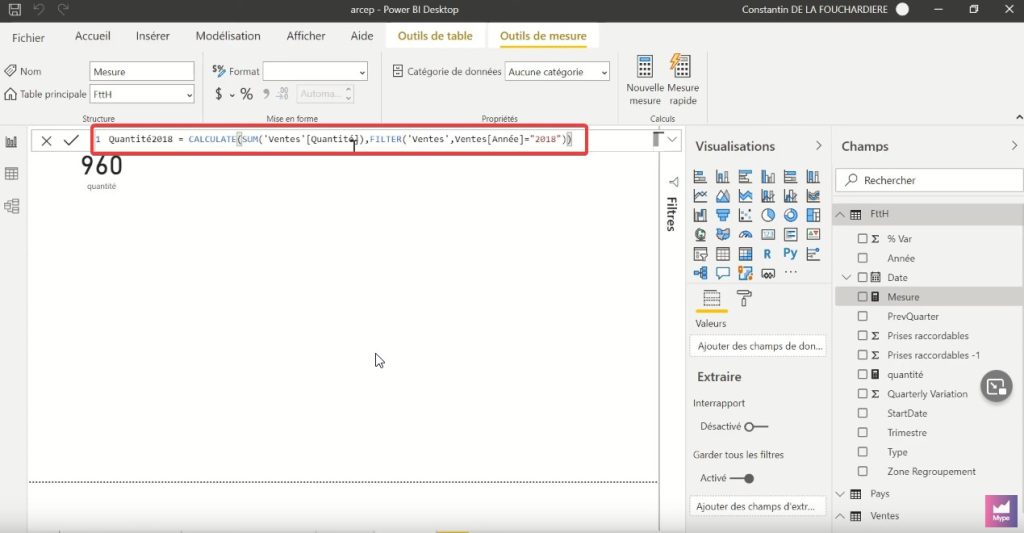
Task: Switch to Data view in left sidebar
Action: tap(11, 174)
